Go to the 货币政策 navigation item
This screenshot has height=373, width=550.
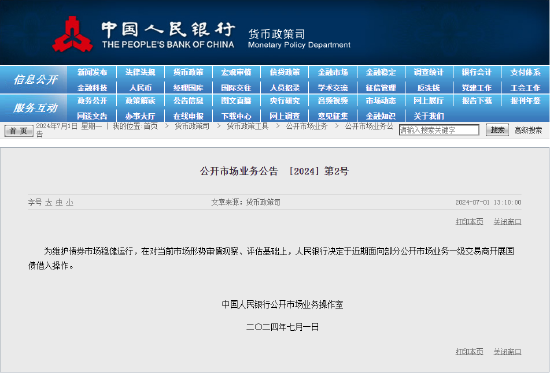[x=188, y=72]
